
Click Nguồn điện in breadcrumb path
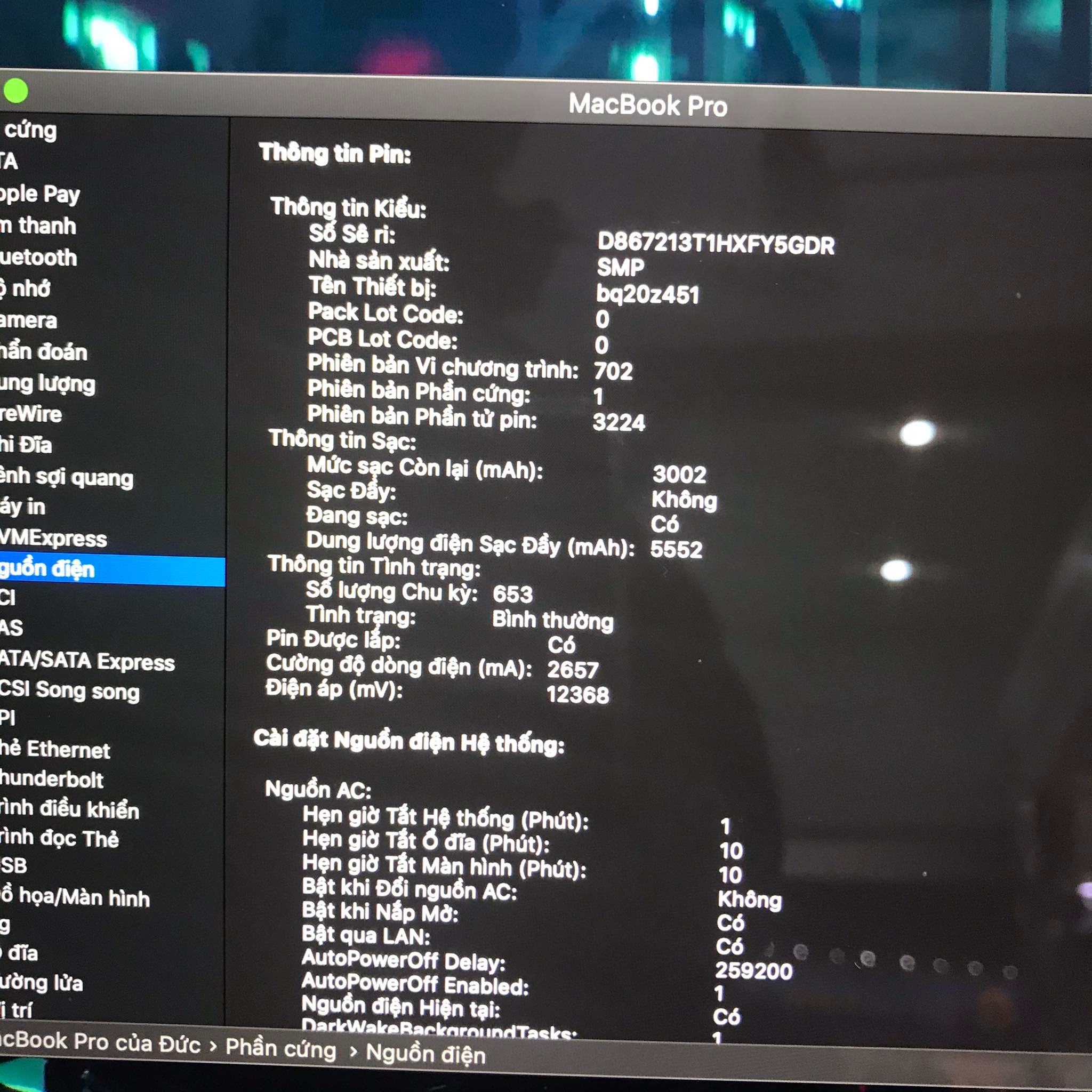[x=425, y=1054]
